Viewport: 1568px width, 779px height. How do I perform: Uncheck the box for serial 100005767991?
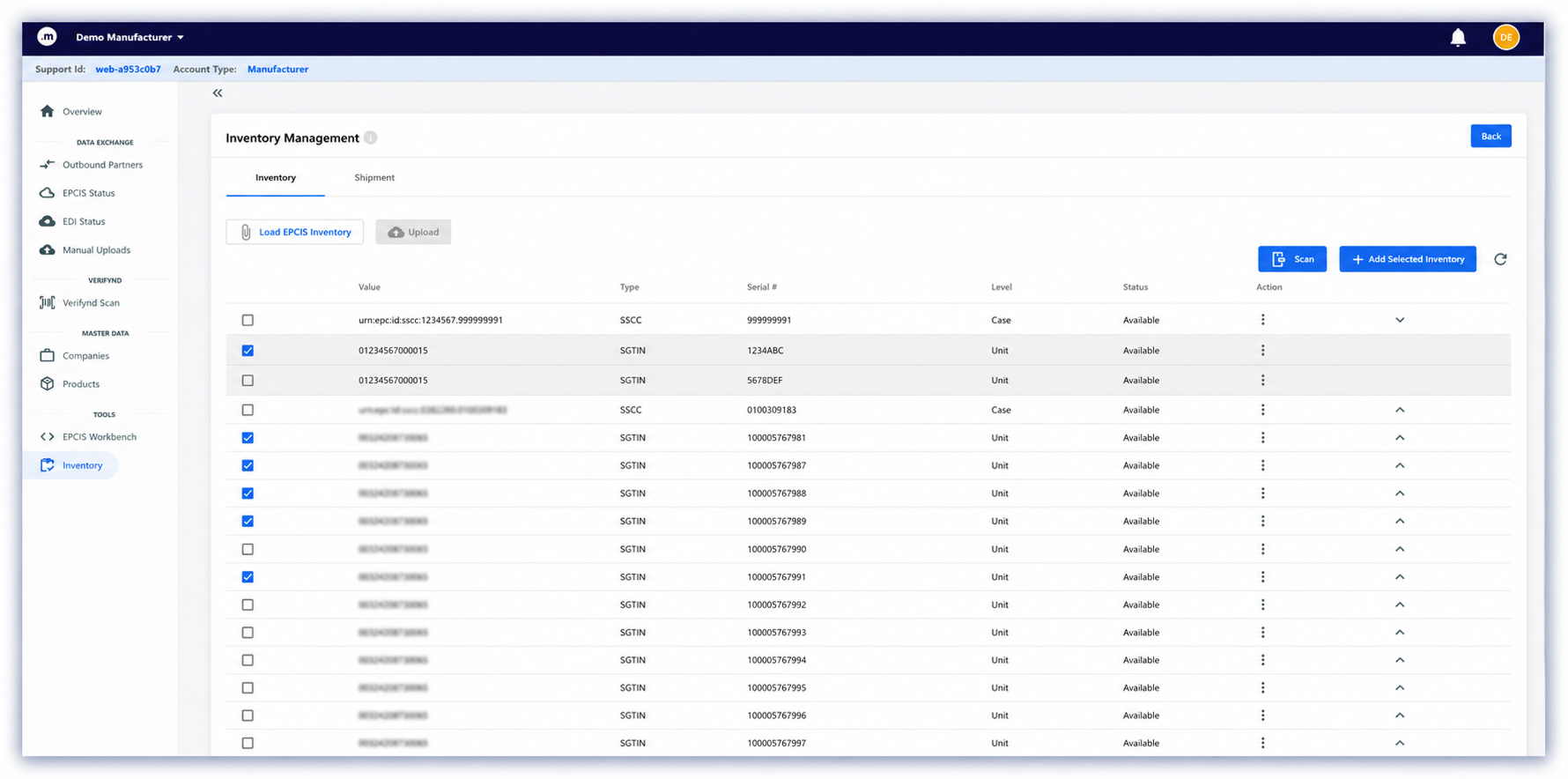[248, 577]
